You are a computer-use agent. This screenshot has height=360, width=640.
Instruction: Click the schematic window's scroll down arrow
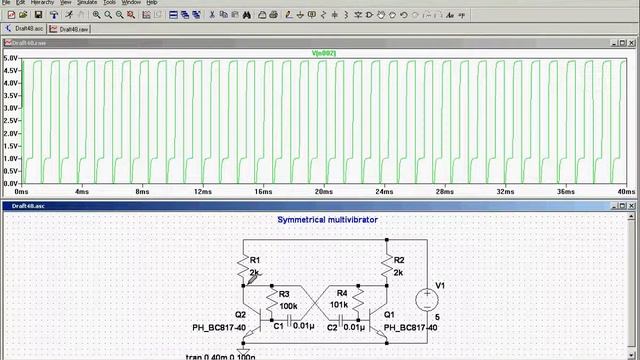[631, 355]
